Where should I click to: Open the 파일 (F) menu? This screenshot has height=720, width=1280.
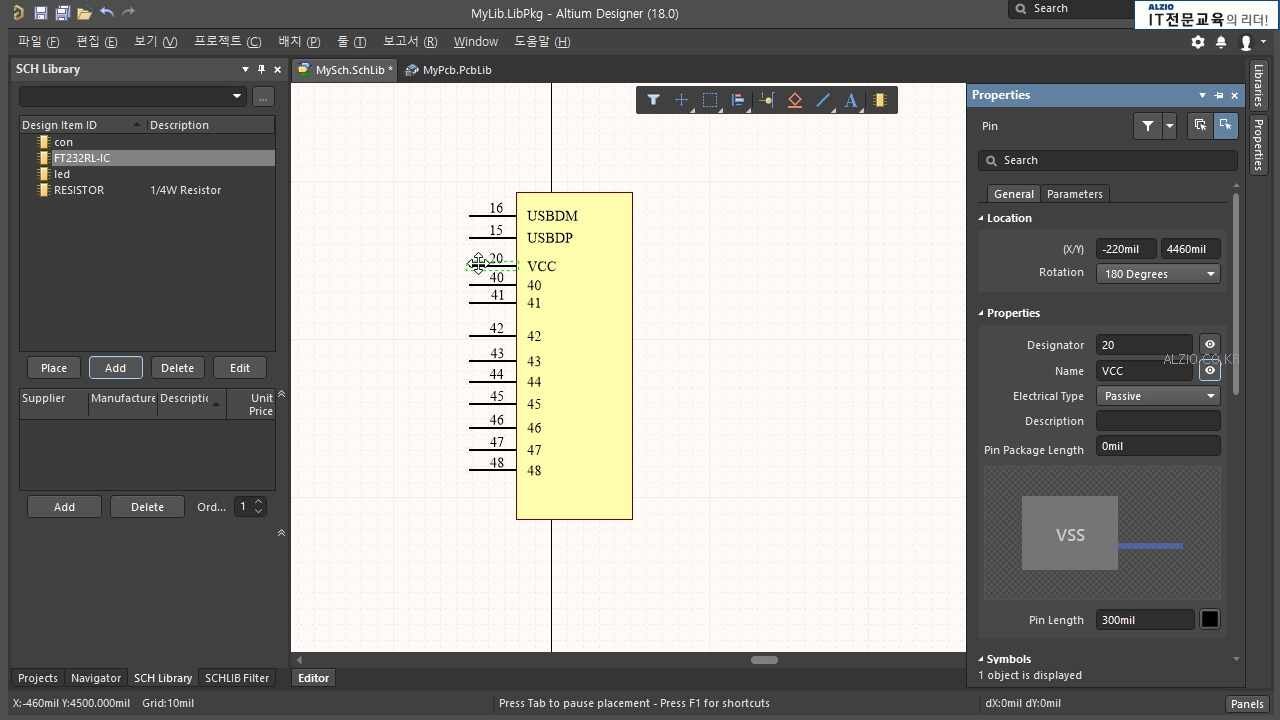[38, 42]
